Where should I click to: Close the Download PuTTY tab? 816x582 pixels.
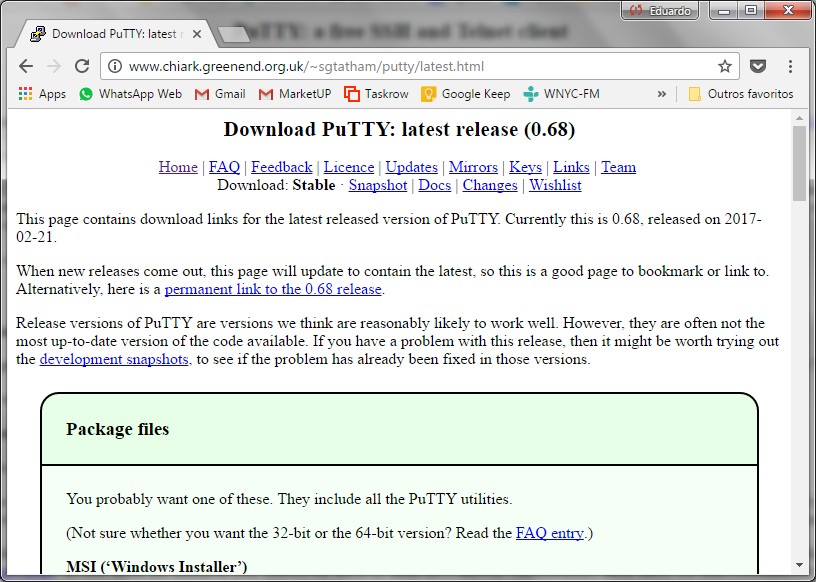click(x=197, y=34)
